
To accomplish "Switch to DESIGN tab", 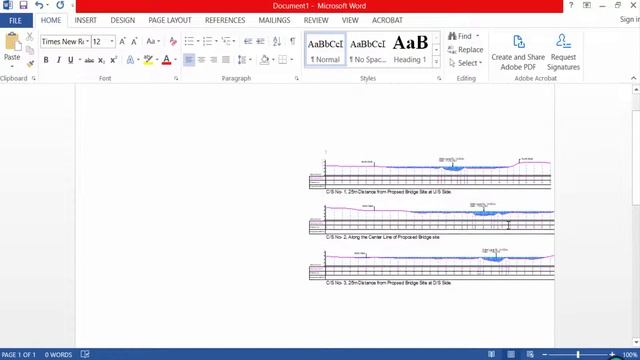I will pos(122,20).
